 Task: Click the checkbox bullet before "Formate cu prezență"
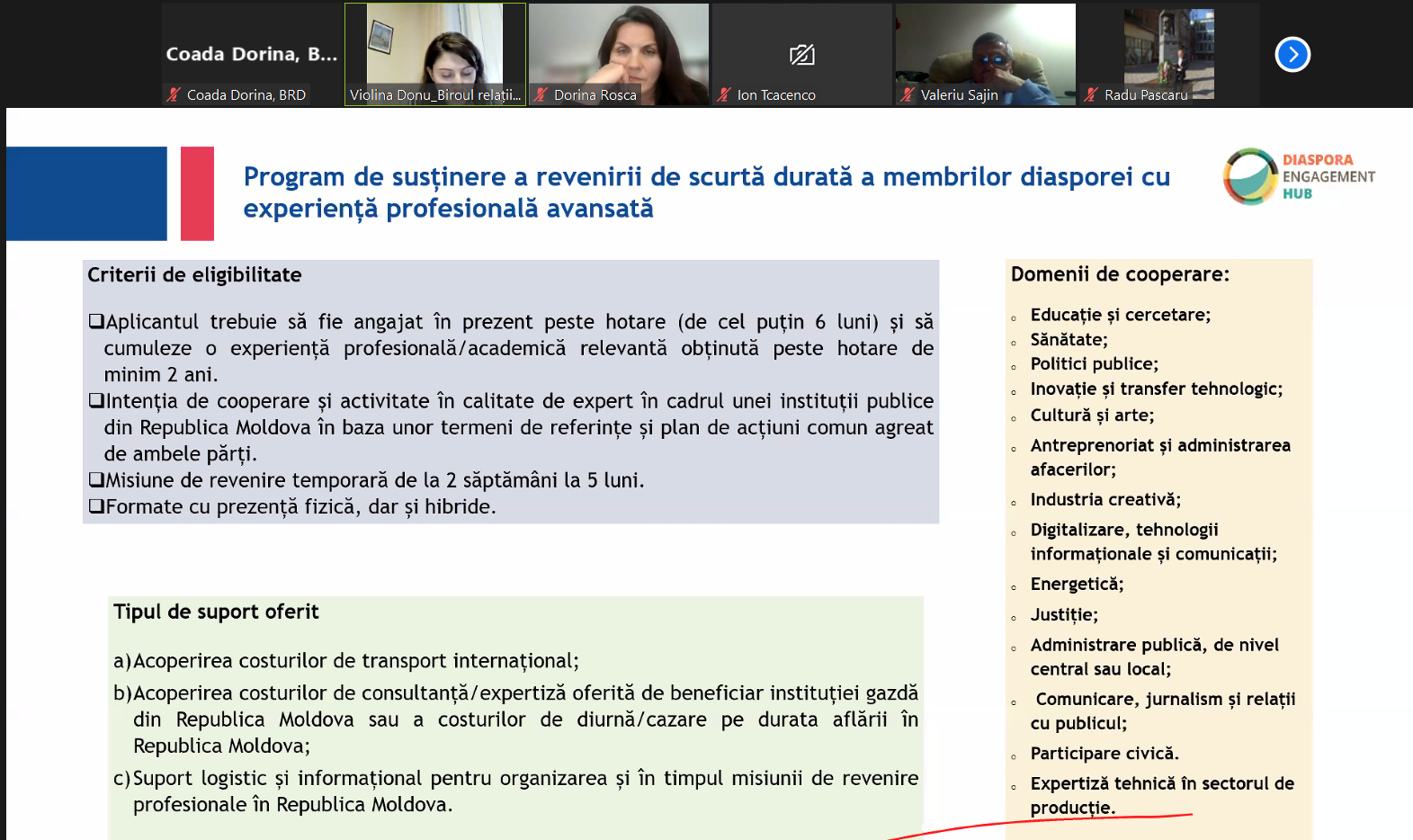click(x=96, y=506)
